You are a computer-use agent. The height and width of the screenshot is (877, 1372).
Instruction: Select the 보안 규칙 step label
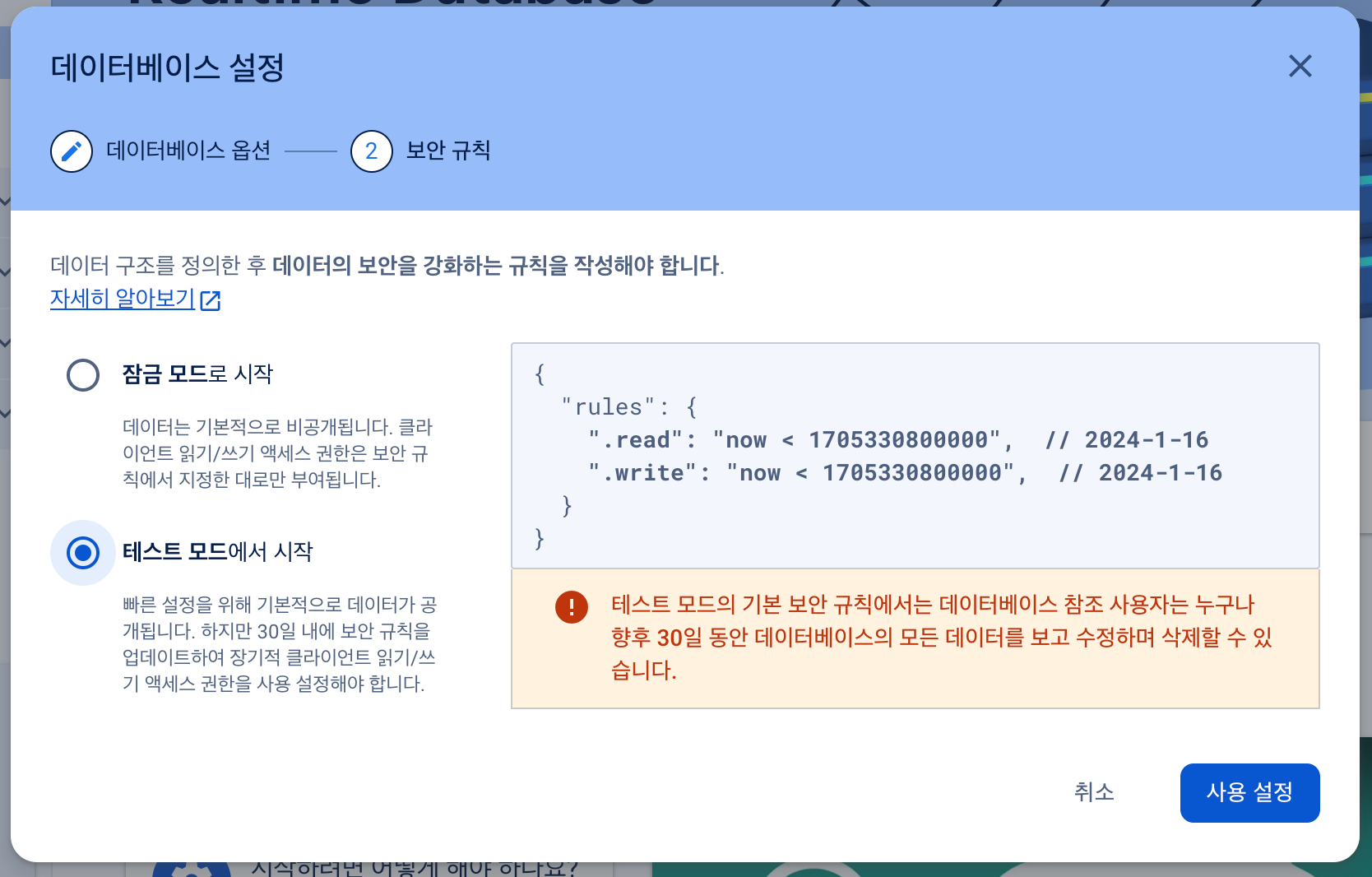click(x=448, y=151)
